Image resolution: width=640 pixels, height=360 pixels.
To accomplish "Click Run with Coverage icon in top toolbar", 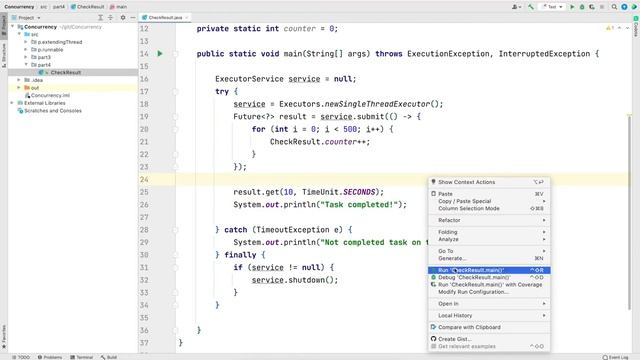I will point(592,7).
